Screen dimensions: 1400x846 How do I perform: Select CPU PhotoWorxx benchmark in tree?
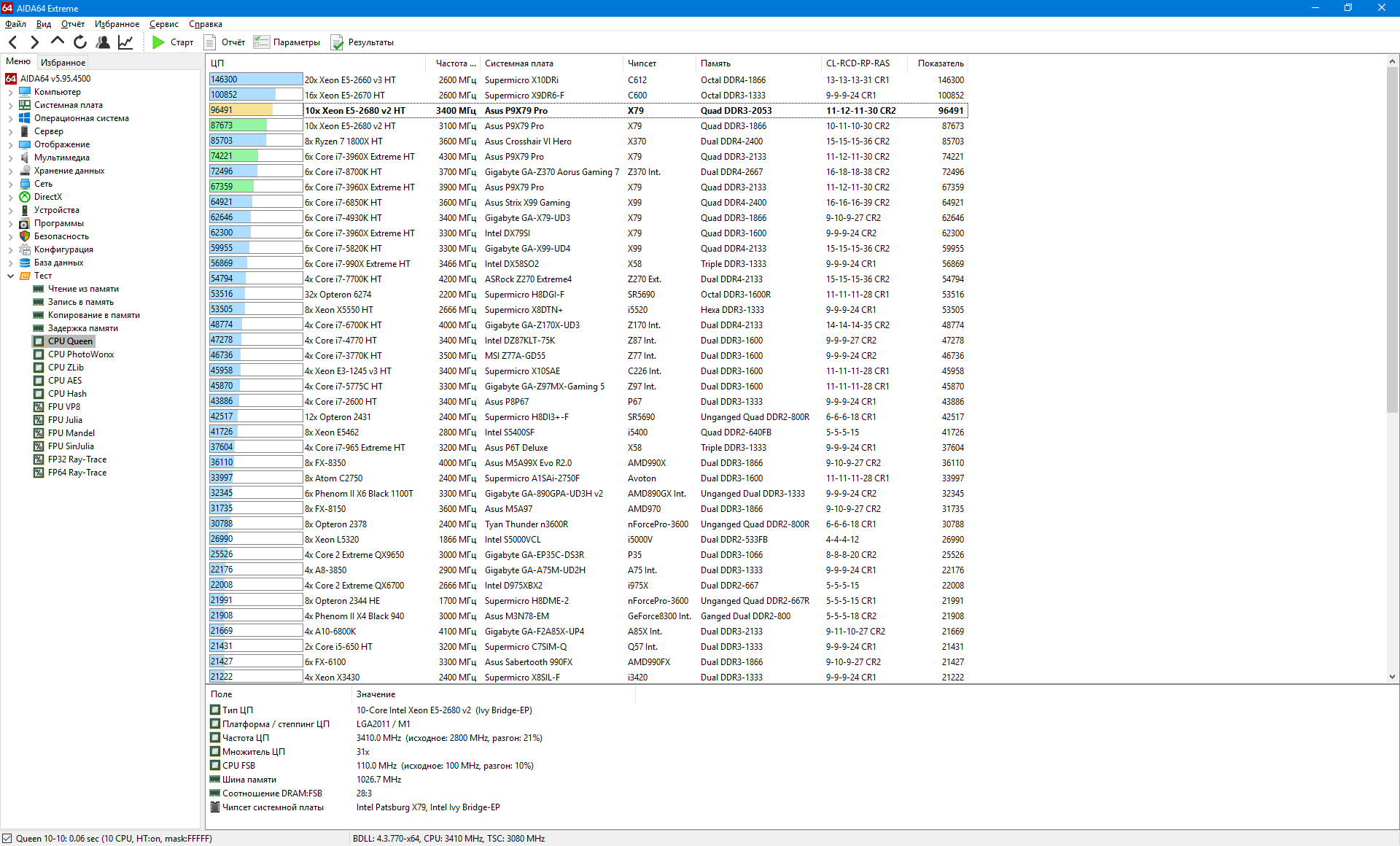coord(80,354)
